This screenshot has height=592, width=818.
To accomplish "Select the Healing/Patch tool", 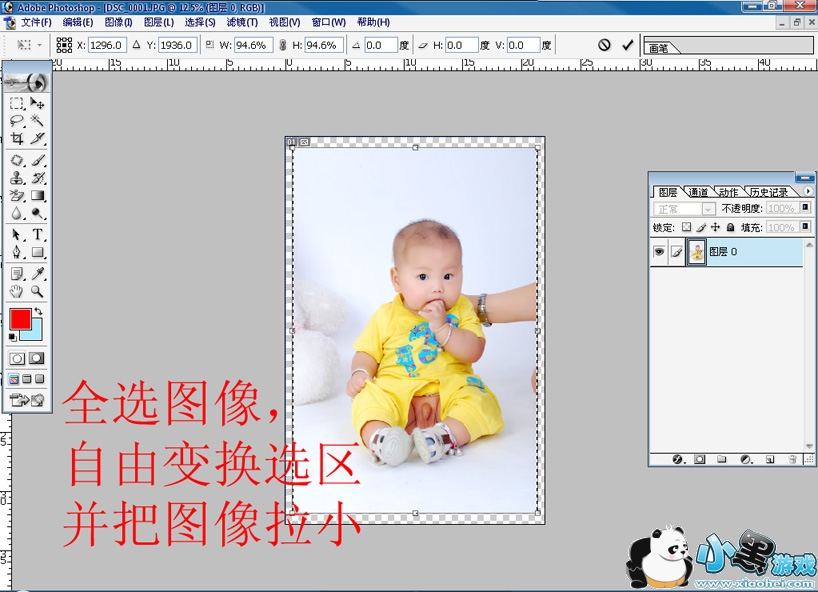I will point(17,160).
